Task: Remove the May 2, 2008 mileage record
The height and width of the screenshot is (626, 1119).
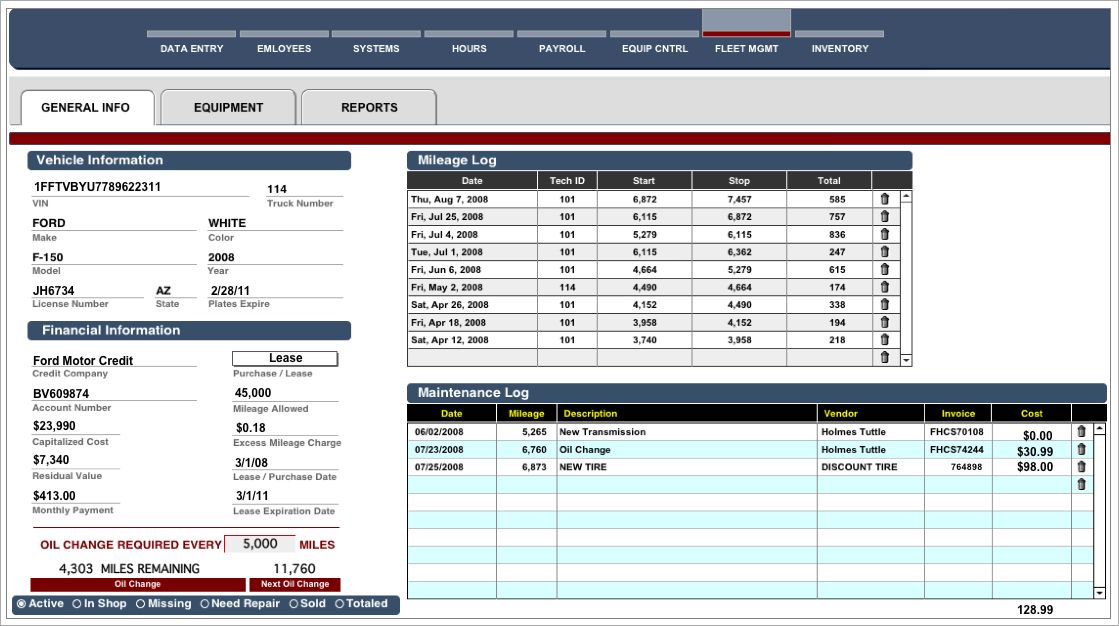Action: pyautogui.click(x=884, y=287)
